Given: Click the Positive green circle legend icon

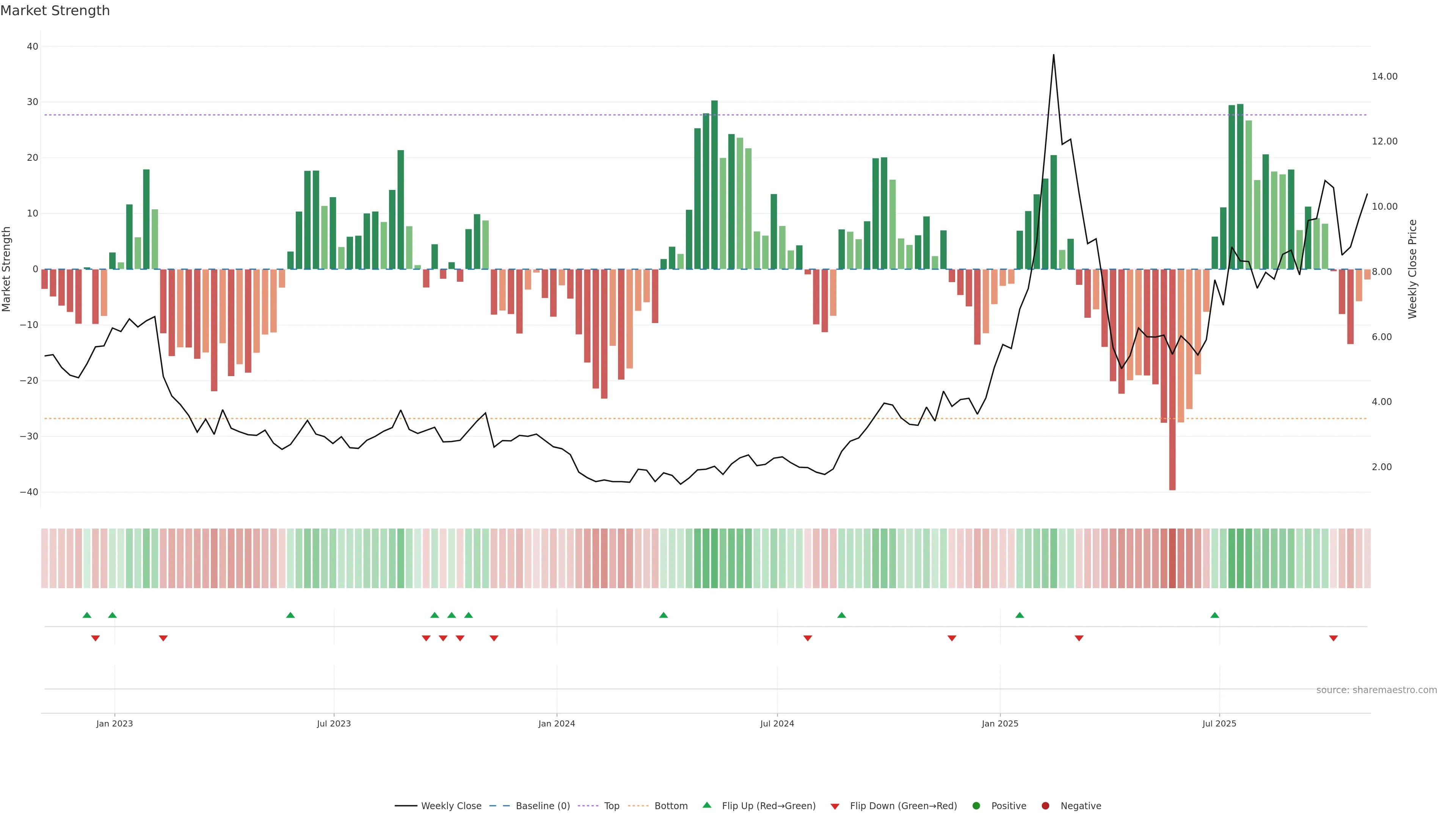Looking at the screenshot, I should coord(976,805).
